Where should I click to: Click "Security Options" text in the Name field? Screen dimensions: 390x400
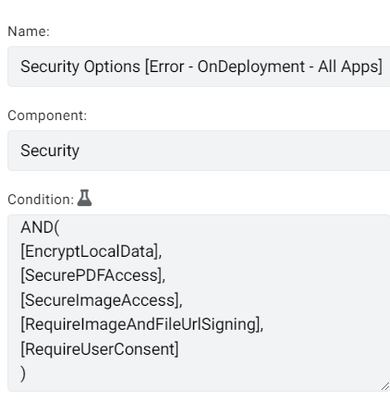[x=80, y=67]
